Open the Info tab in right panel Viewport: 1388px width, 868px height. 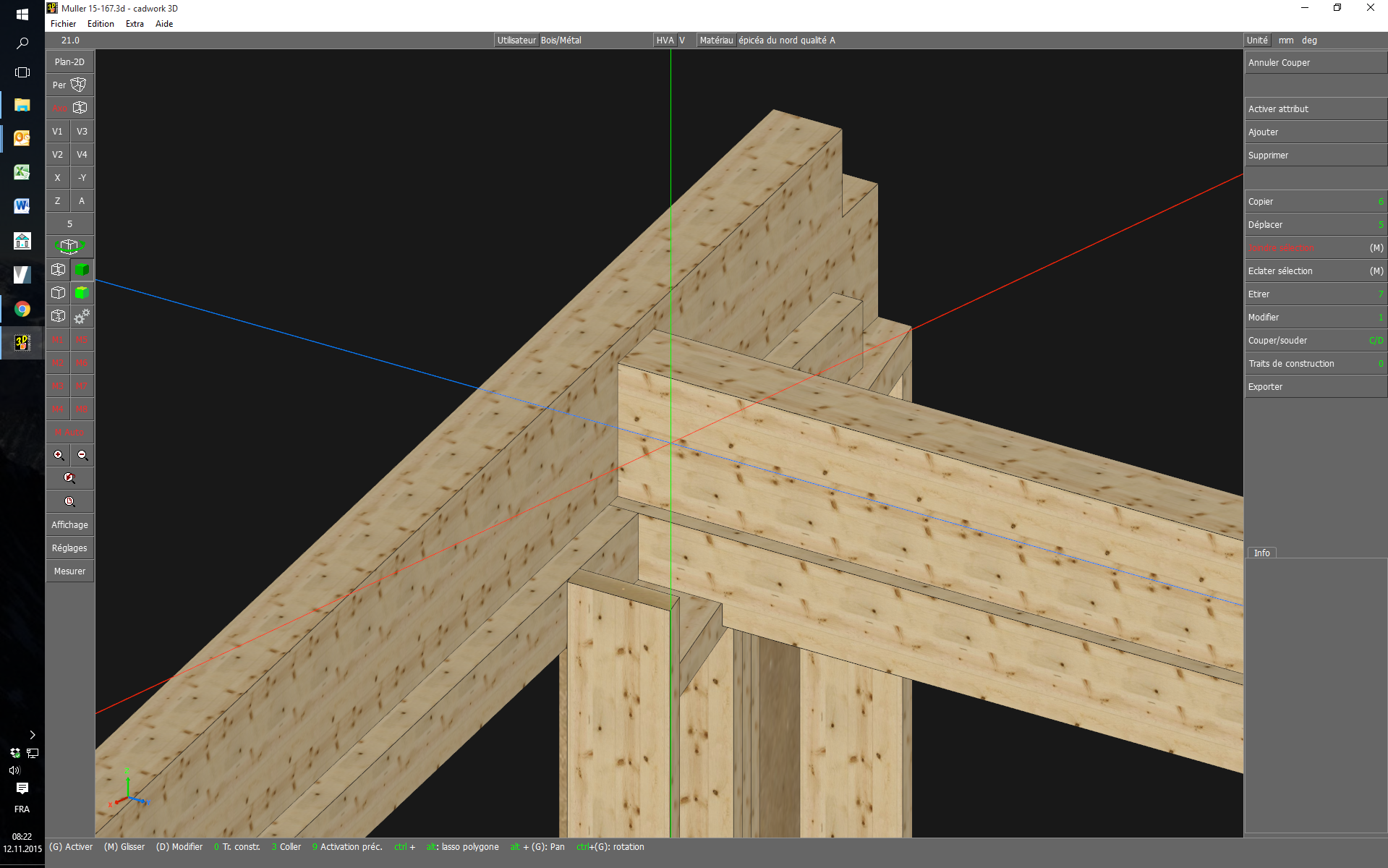coord(1261,553)
